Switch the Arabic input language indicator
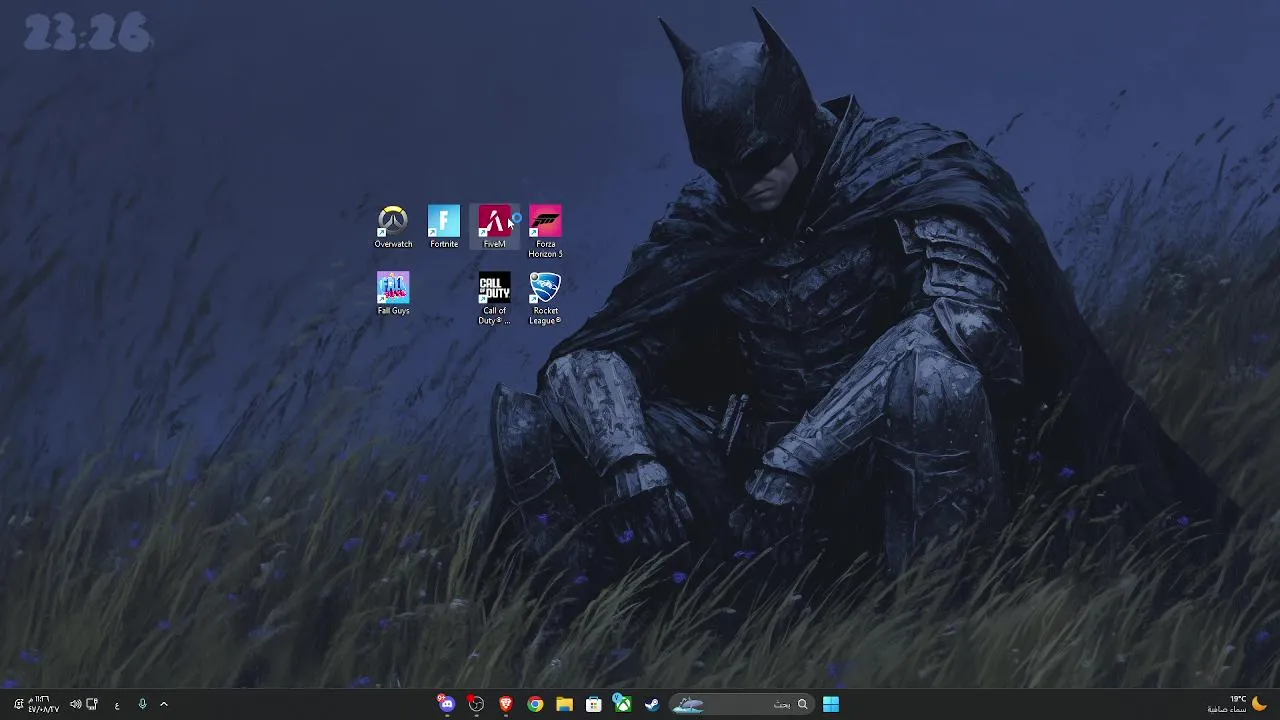The width and height of the screenshot is (1280, 720). [x=117, y=704]
